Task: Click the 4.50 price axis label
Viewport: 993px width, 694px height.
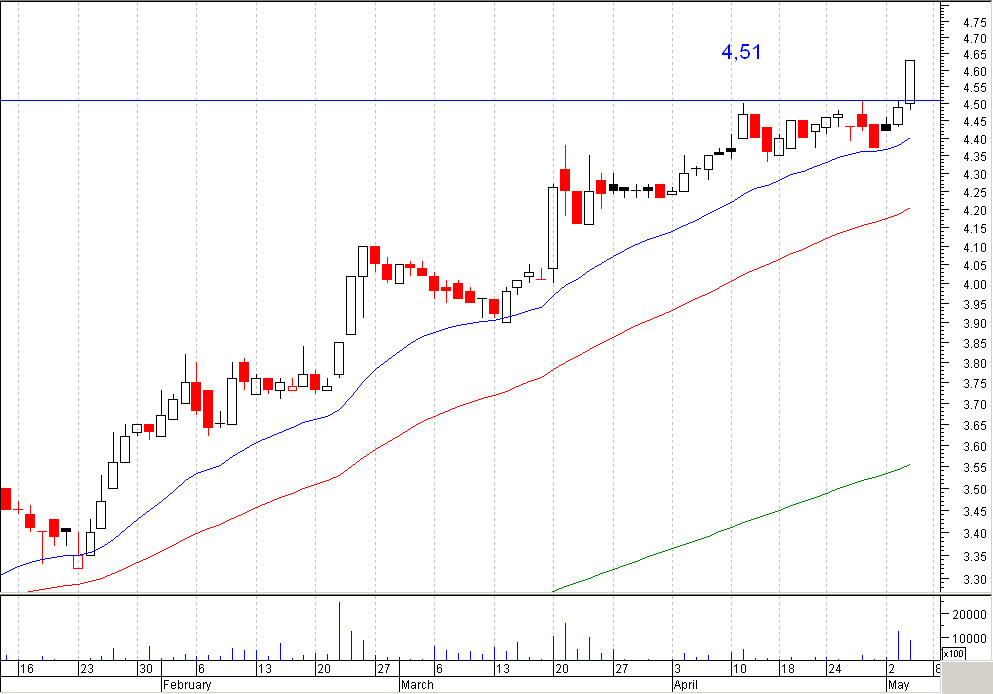Action: coord(974,105)
